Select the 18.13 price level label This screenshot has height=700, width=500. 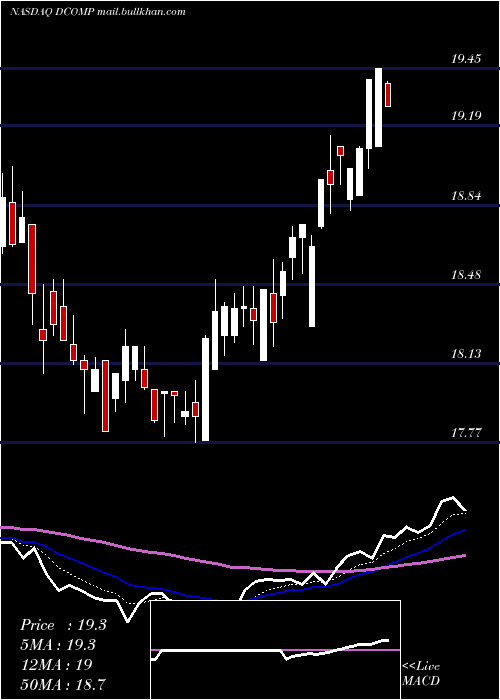(466, 354)
